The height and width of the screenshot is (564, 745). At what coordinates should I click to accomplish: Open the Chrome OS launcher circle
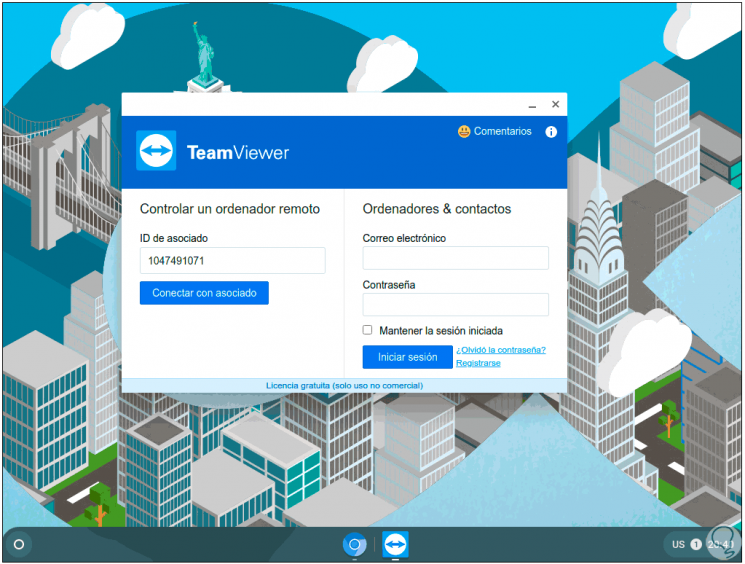click(19, 544)
